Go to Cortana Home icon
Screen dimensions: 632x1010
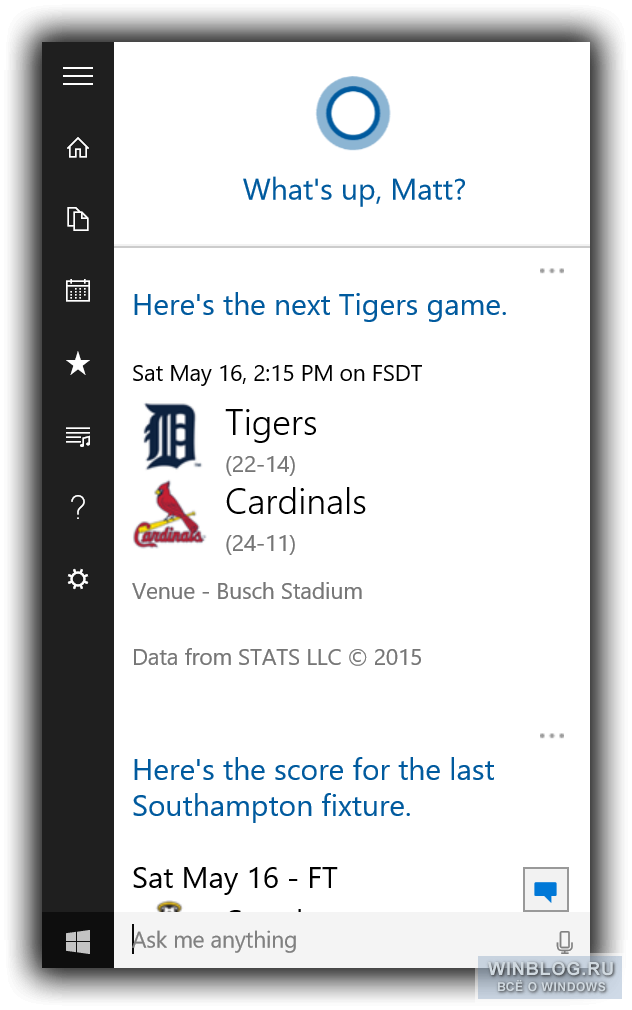point(78,148)
